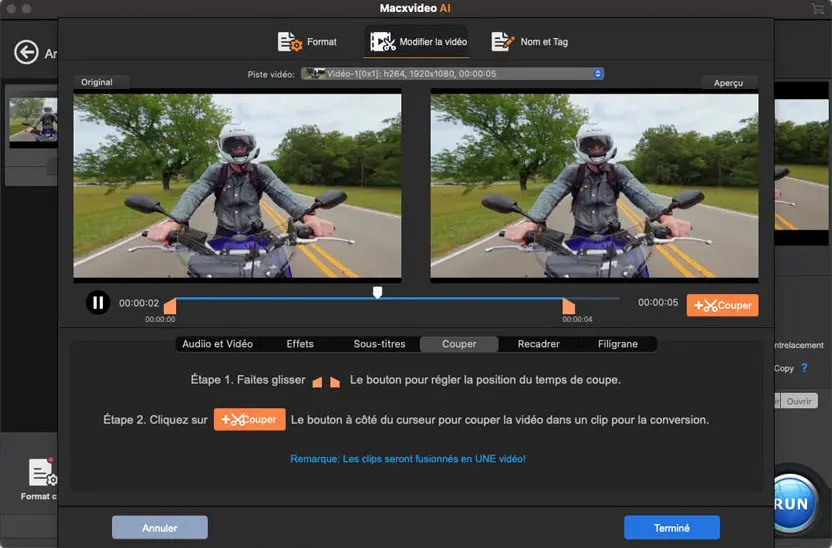Viewport: 832px width, 548px height.
Task: Select the Sous-titres tab
Action: click(379, 344)
